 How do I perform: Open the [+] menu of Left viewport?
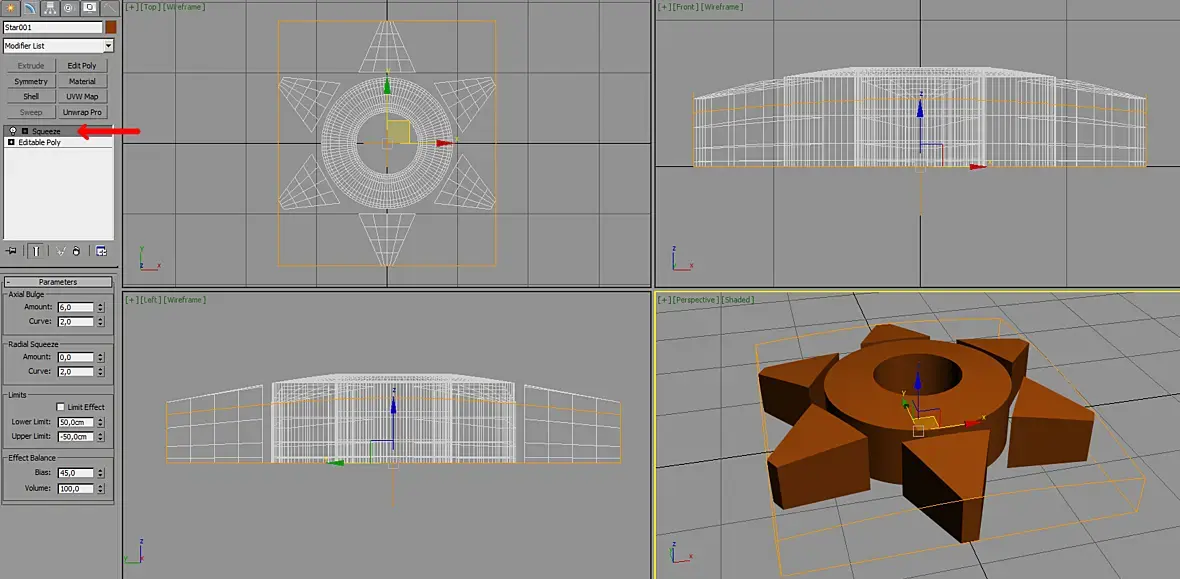(x=132, y=300)
